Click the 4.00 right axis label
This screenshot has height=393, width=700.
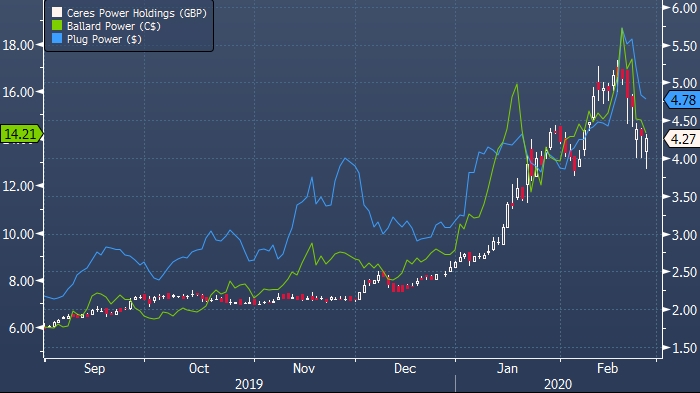[x=684, y=159]
